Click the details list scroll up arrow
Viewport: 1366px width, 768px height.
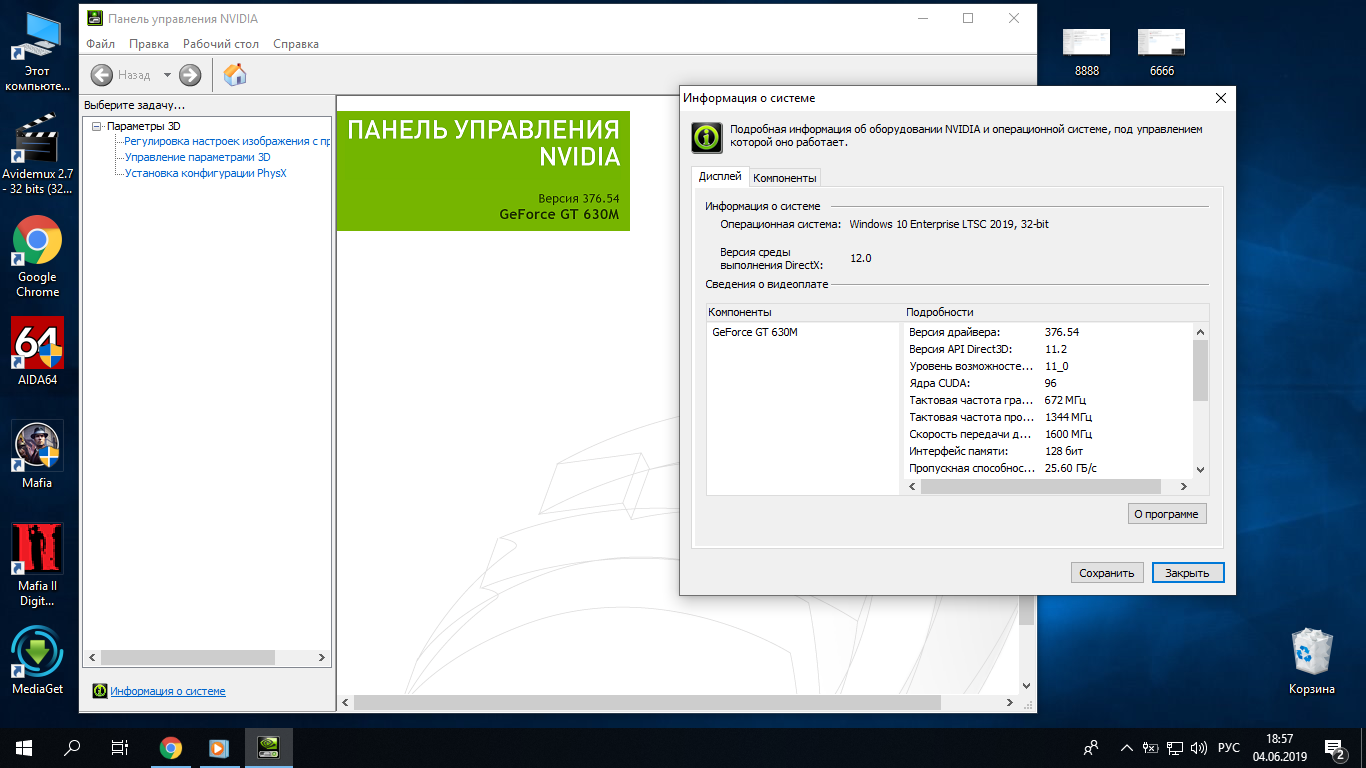(x=1201, y=332)
